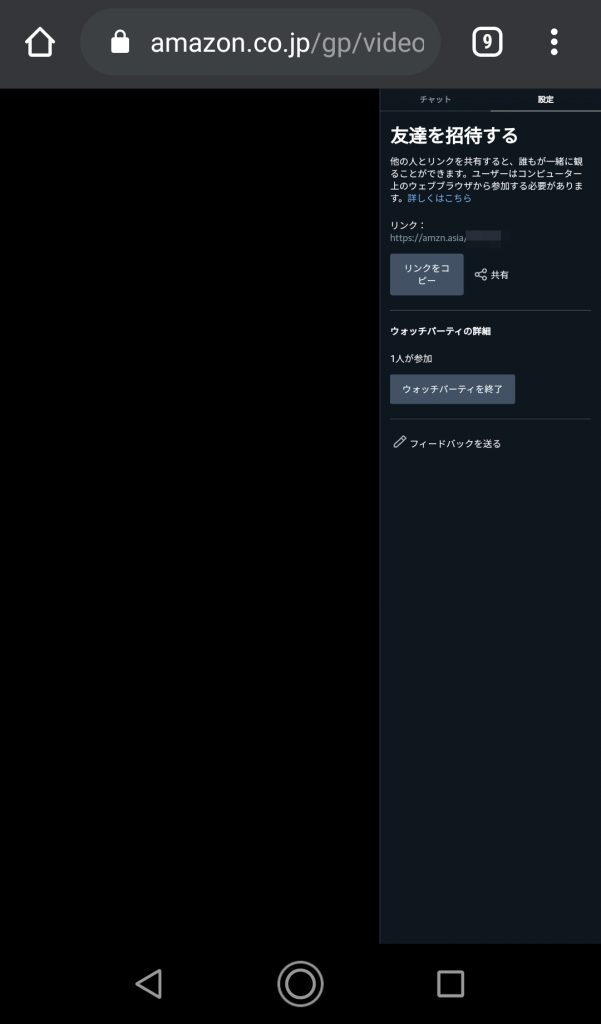Open site info via the lock icon
The width and height of the screenshot is (601, 1024).
[120, 42]
